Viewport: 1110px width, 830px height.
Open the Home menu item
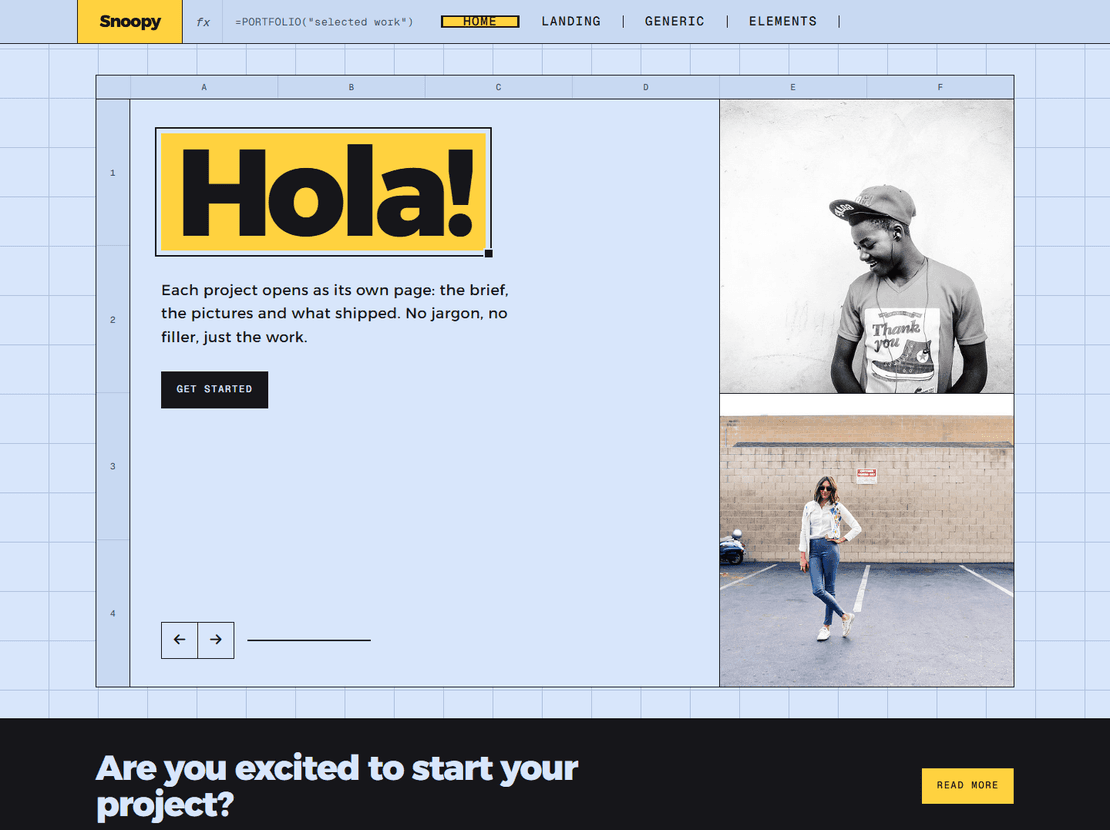[x=480, y=21]
